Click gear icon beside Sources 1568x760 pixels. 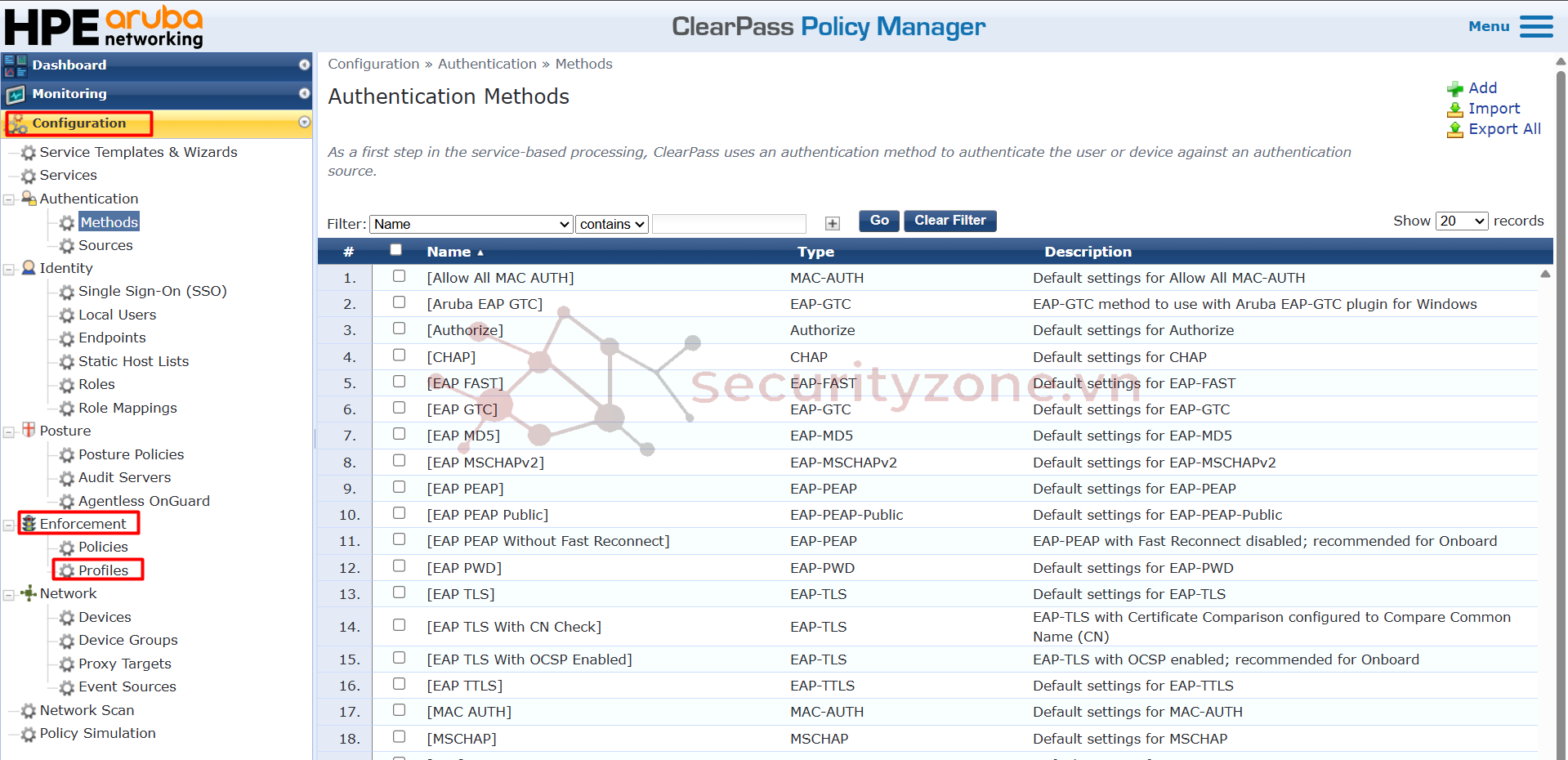click(67, 246)
